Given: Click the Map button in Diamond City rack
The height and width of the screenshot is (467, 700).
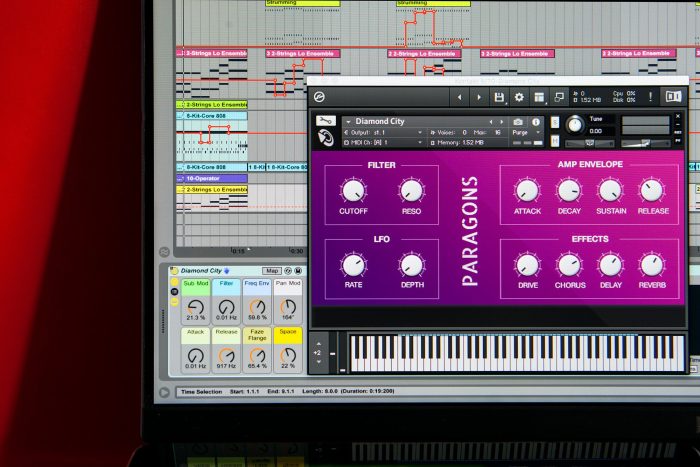Looking at the screenshot, I should click(x=272, y=271).
